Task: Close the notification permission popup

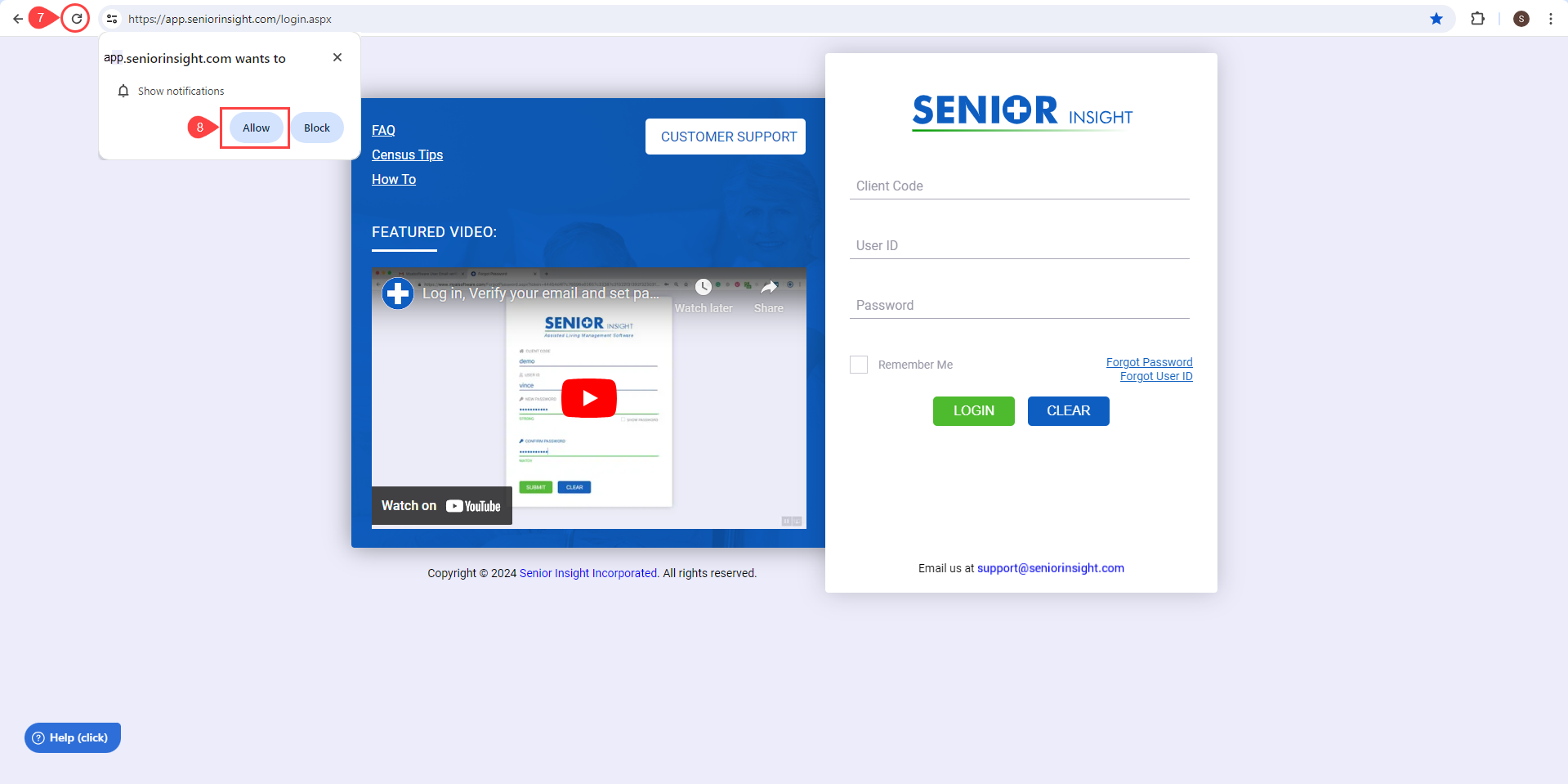Action: [337, 57]
